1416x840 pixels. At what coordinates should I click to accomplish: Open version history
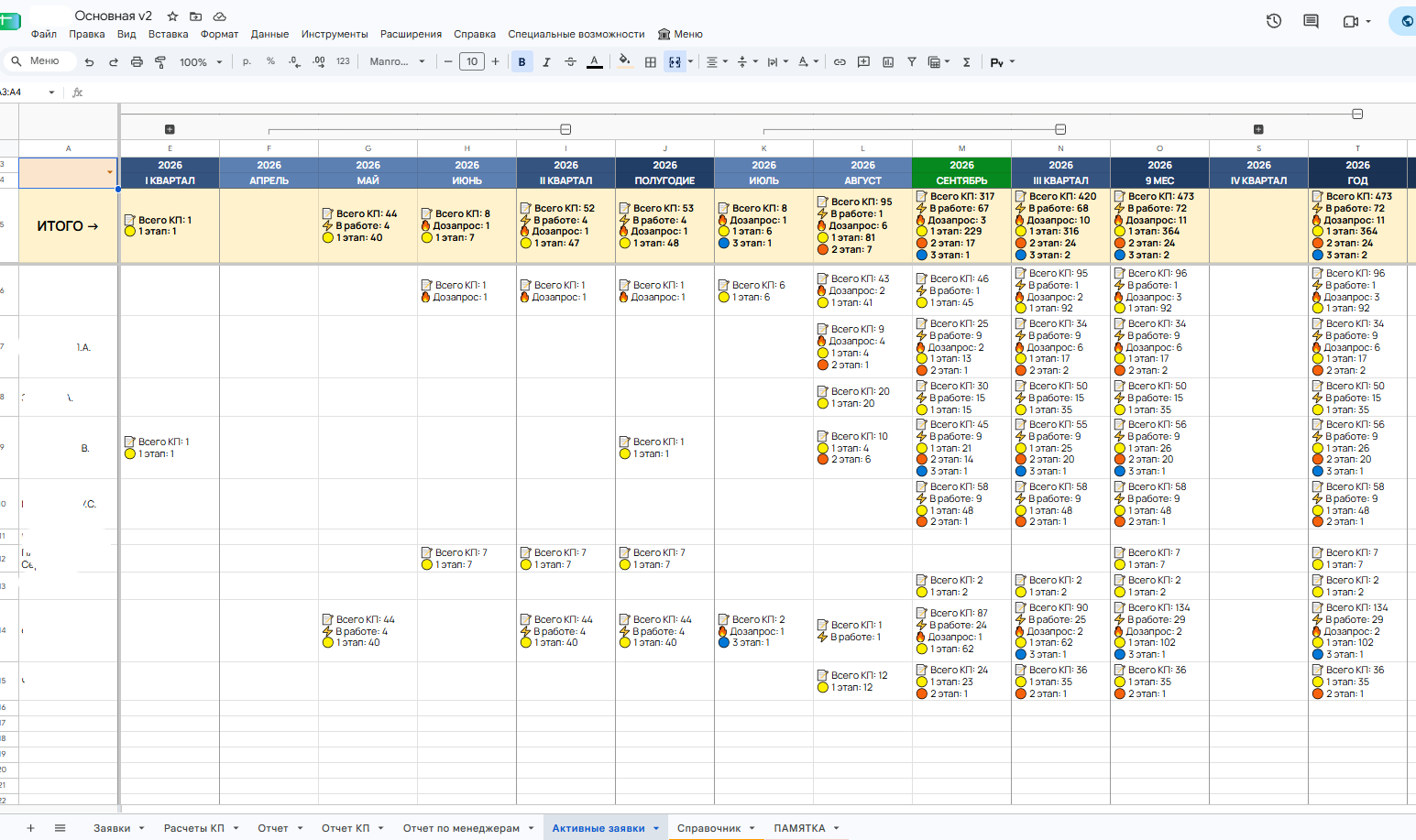pyautogui.click(x=1274, y=21)
